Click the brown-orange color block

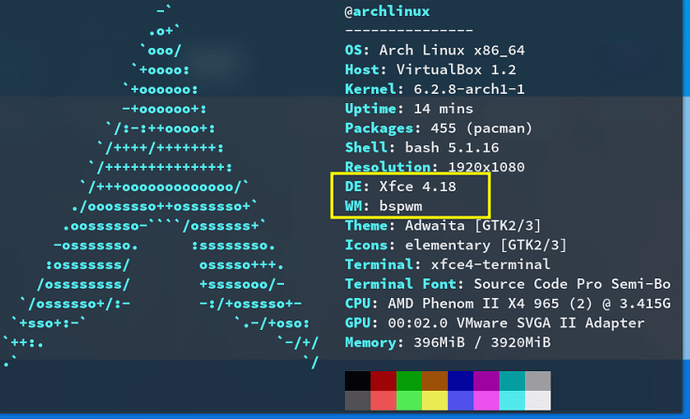point(435,381)
